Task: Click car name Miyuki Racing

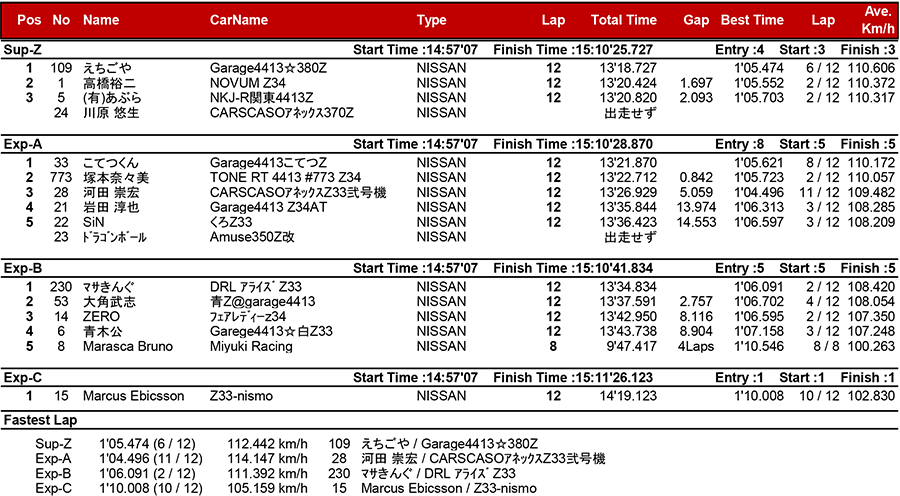Action: pos(251,347)
